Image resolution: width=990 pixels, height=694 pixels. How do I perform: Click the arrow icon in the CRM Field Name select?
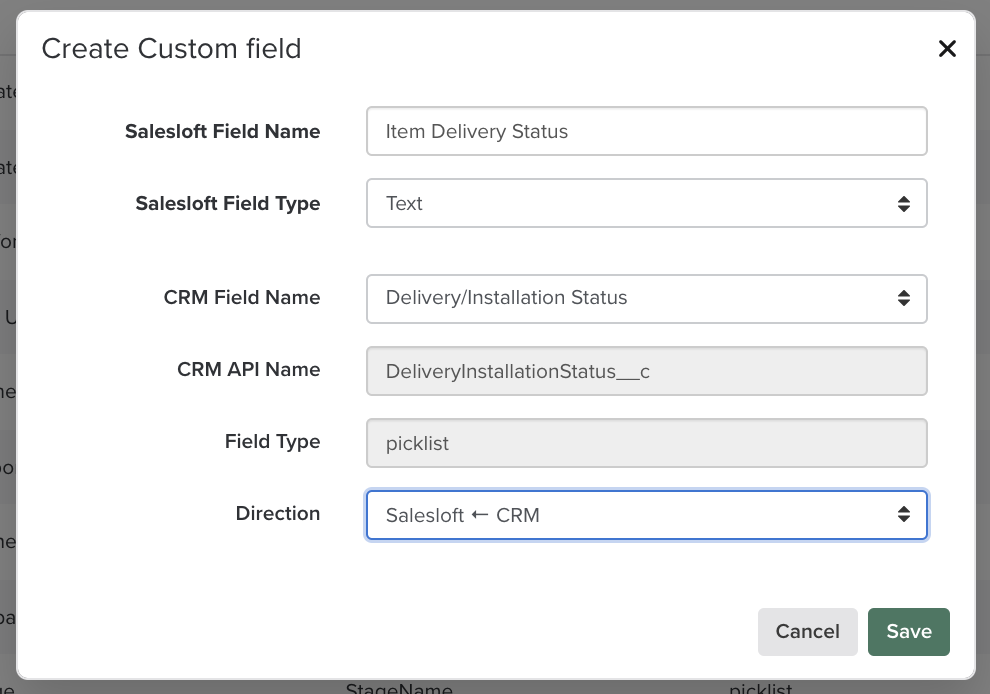point(903,298)
